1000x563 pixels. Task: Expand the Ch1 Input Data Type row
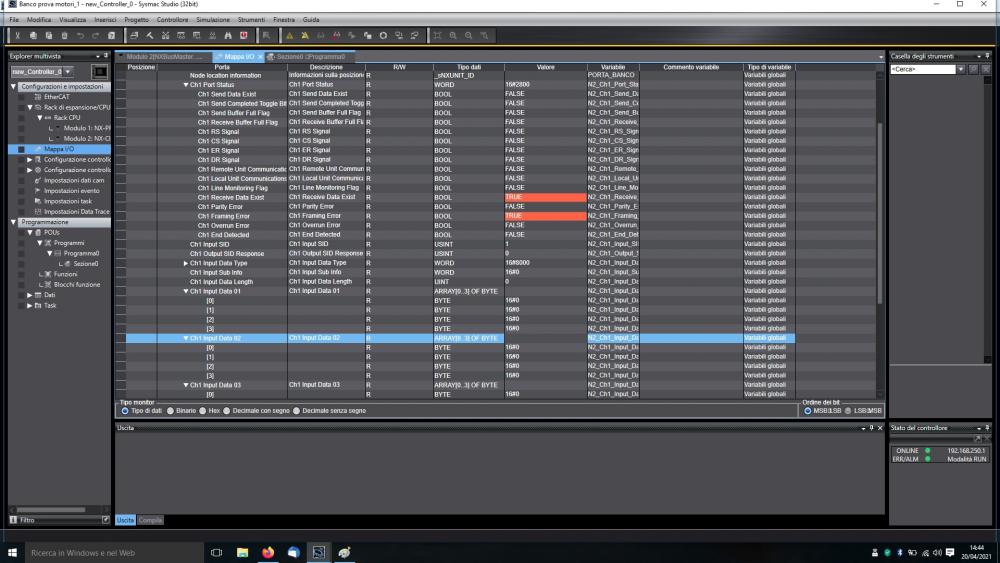click(186, 263)
